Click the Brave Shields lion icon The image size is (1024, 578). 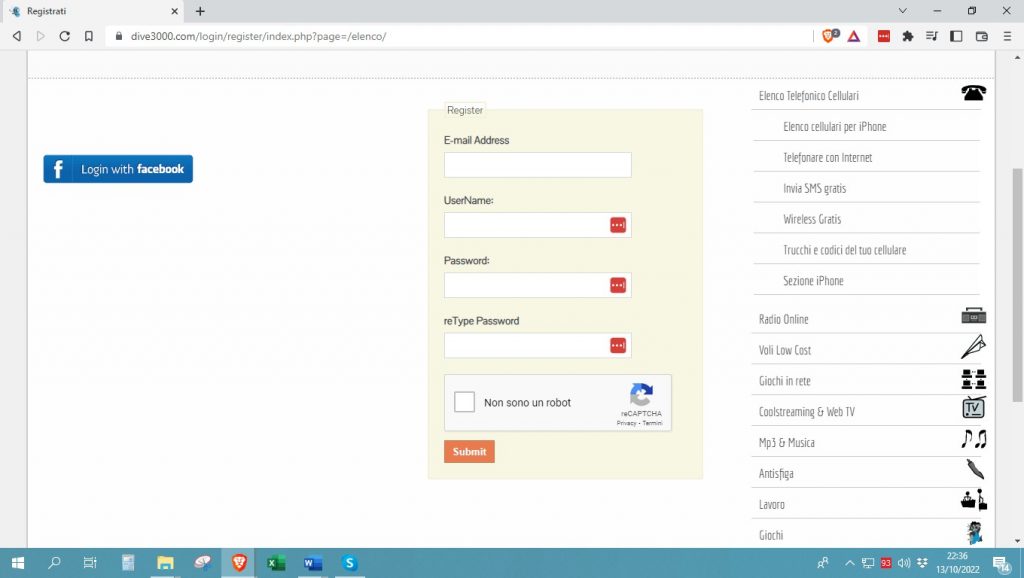click(829, 36)
